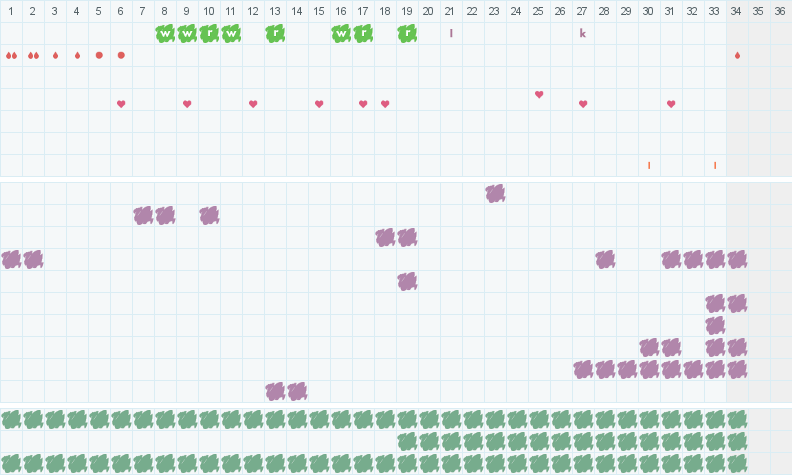
Task: Select the large red dot on day 5
Action: coord(99,55)
